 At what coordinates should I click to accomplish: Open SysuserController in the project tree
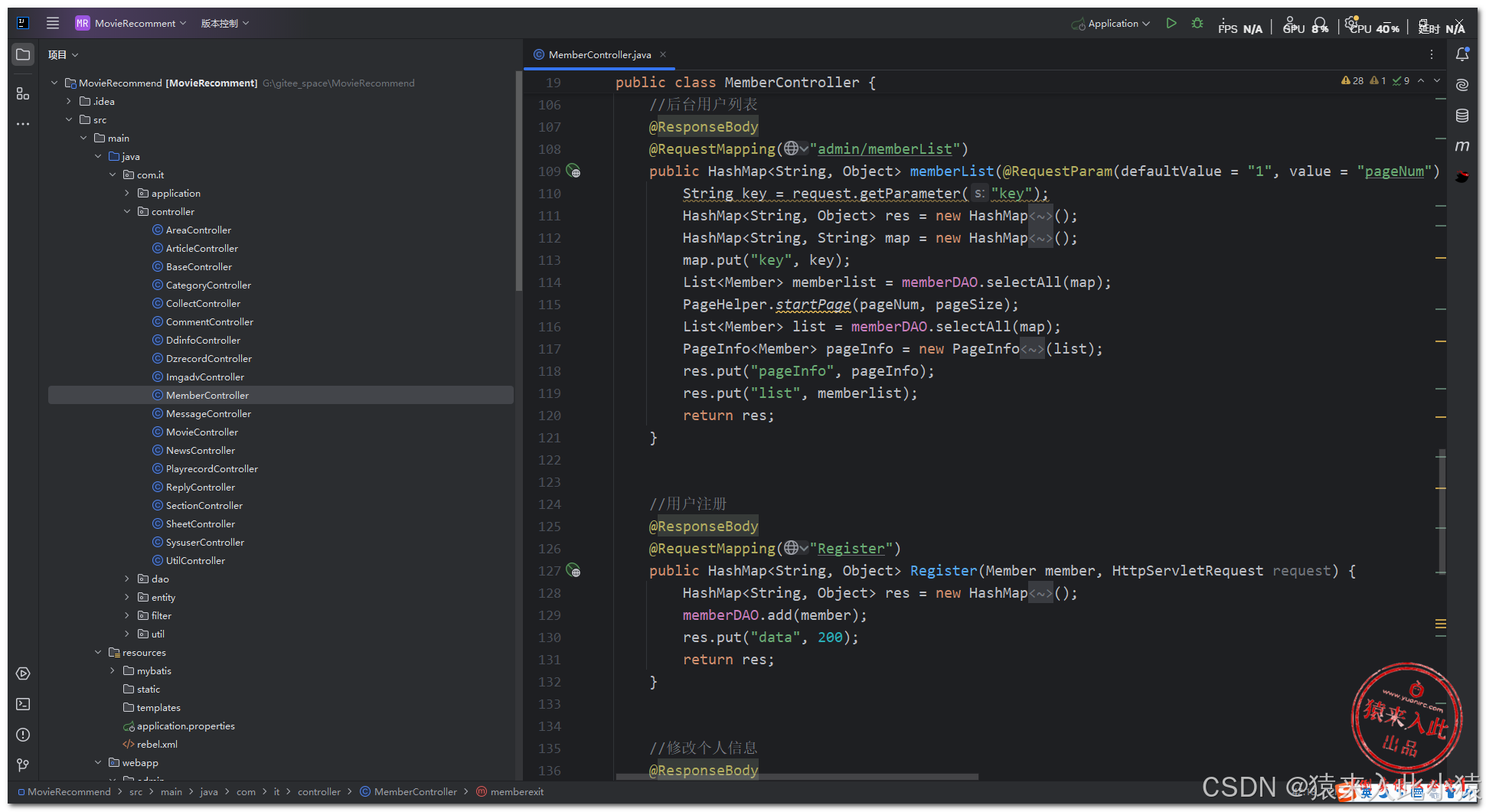pyautogui.click(x=205, y=542)
